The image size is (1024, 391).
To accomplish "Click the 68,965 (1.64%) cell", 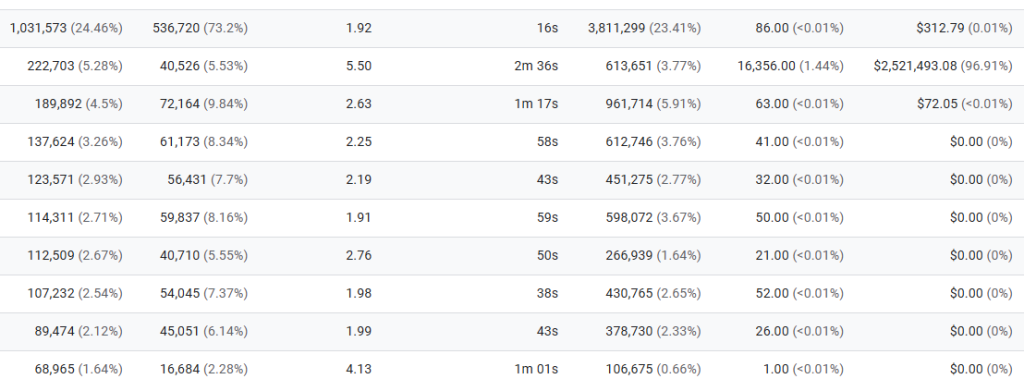I will tap(78, 369).
